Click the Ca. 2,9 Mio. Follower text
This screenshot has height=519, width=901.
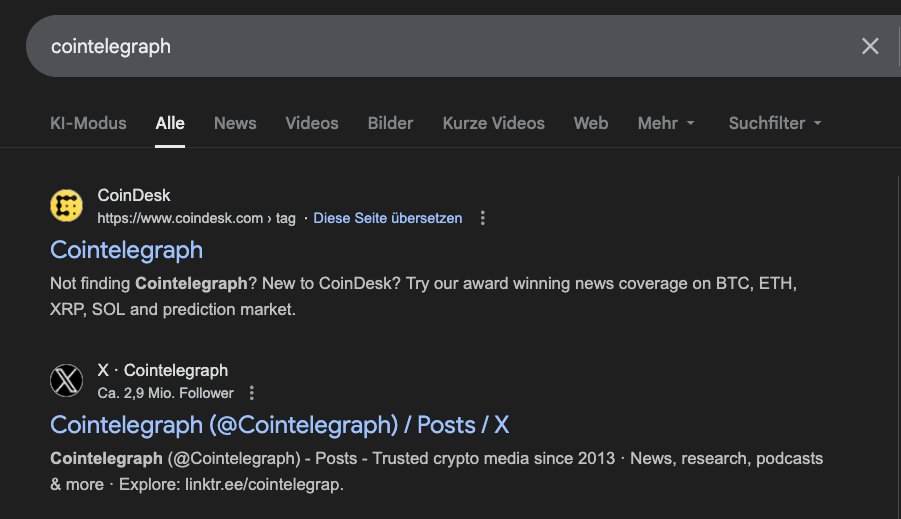(165, 393)
